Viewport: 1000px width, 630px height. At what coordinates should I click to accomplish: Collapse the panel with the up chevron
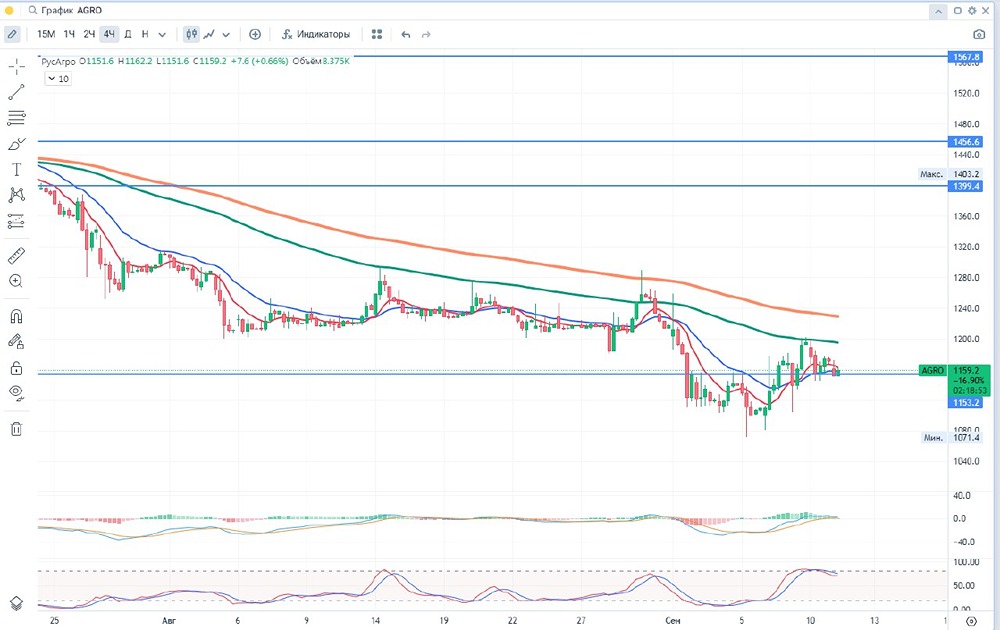[938, 11]
